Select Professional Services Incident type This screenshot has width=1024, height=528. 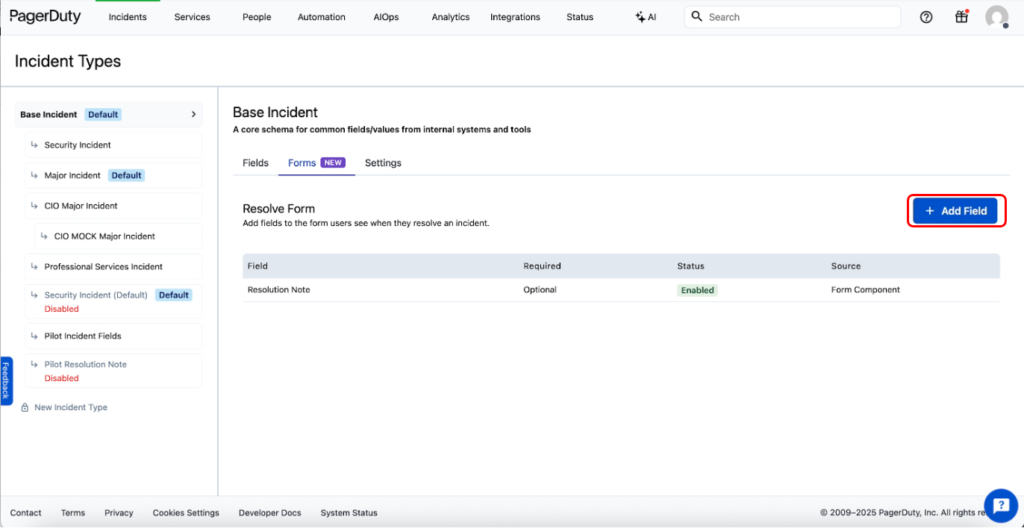click(103, 267)
